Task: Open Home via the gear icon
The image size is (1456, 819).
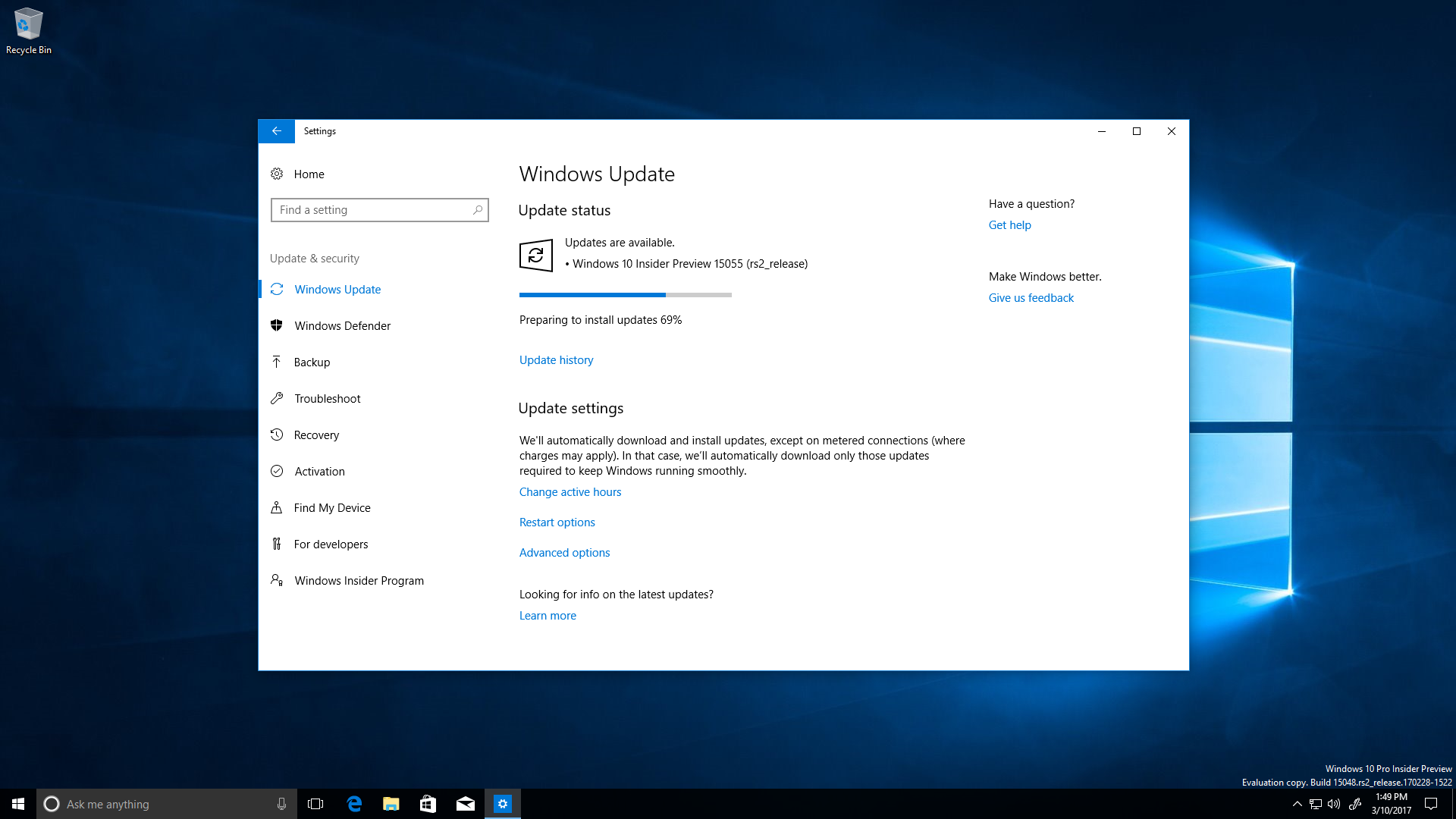Action: click(277, 174)
